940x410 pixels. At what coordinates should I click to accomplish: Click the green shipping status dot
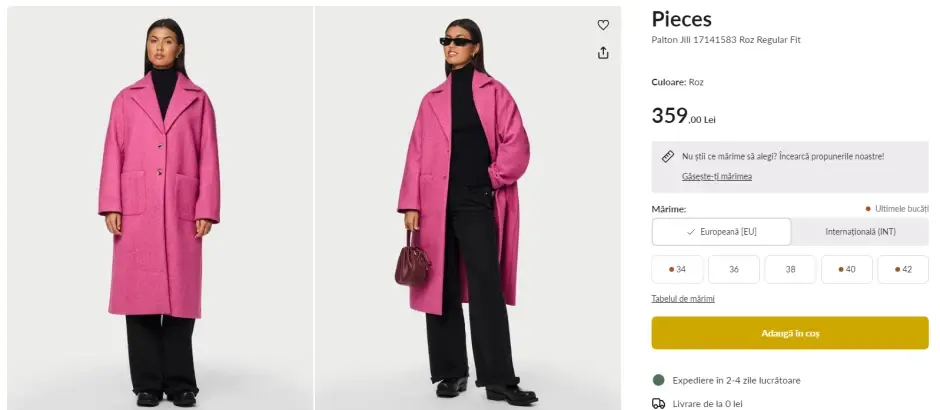pyautogui.click(x=659, y=380)
